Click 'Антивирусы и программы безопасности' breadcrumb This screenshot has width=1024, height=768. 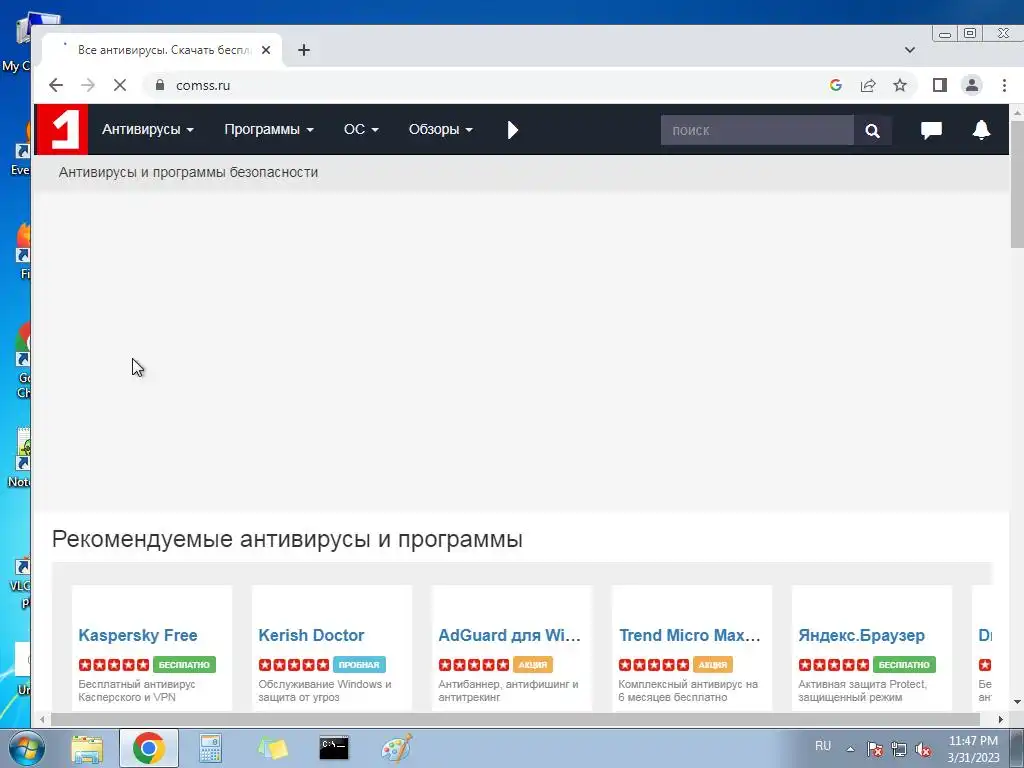[x=188, y=172]
